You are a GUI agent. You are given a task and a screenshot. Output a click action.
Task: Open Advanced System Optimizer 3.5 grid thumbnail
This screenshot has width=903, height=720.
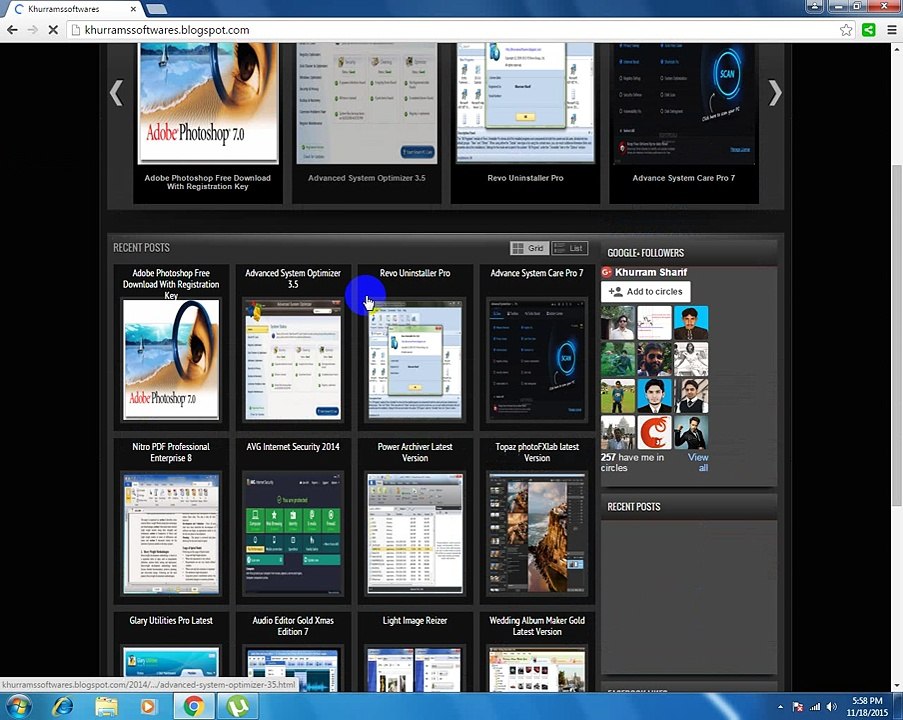tap(293, 359)
